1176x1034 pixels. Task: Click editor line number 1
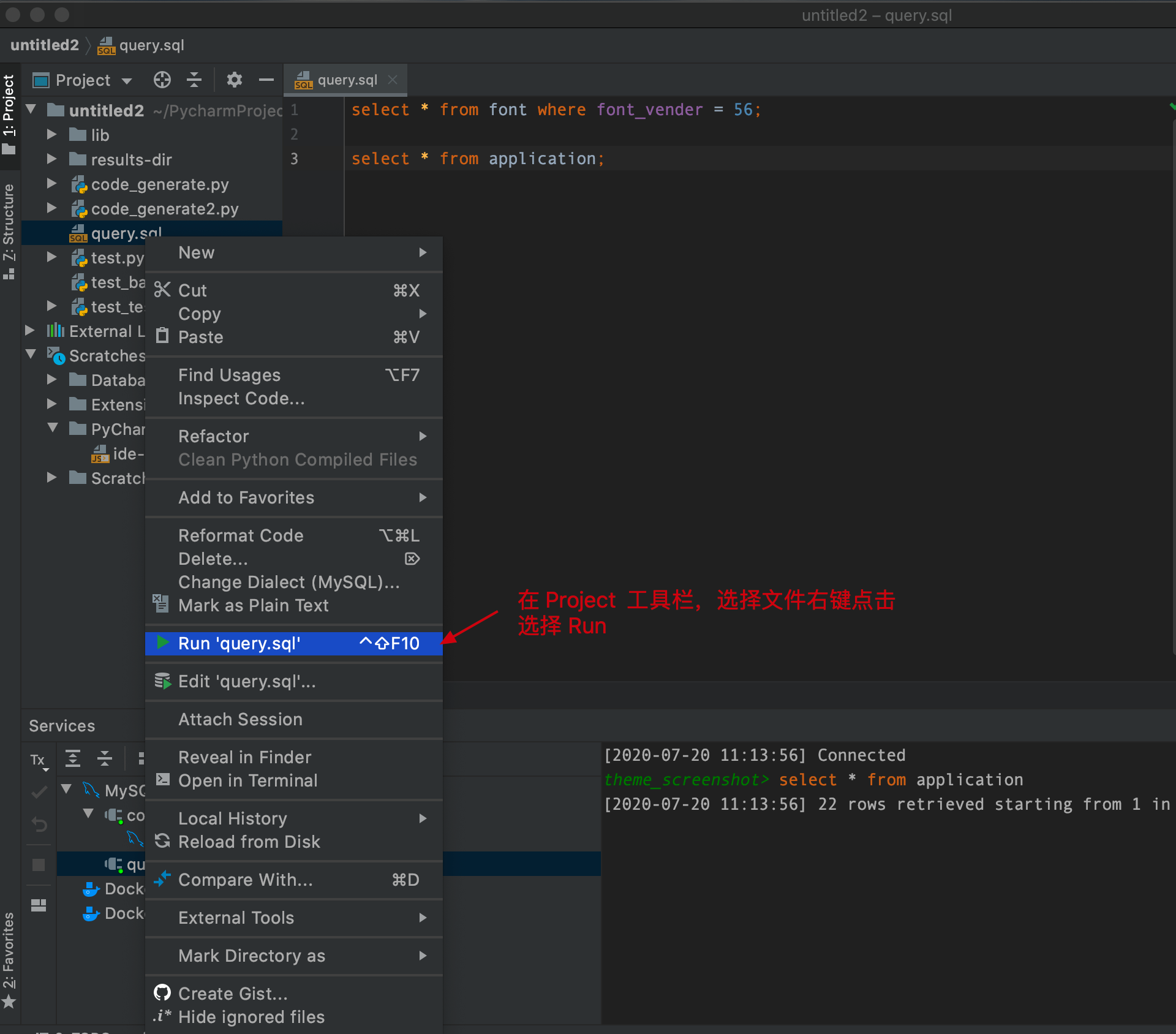coord(294,110)
